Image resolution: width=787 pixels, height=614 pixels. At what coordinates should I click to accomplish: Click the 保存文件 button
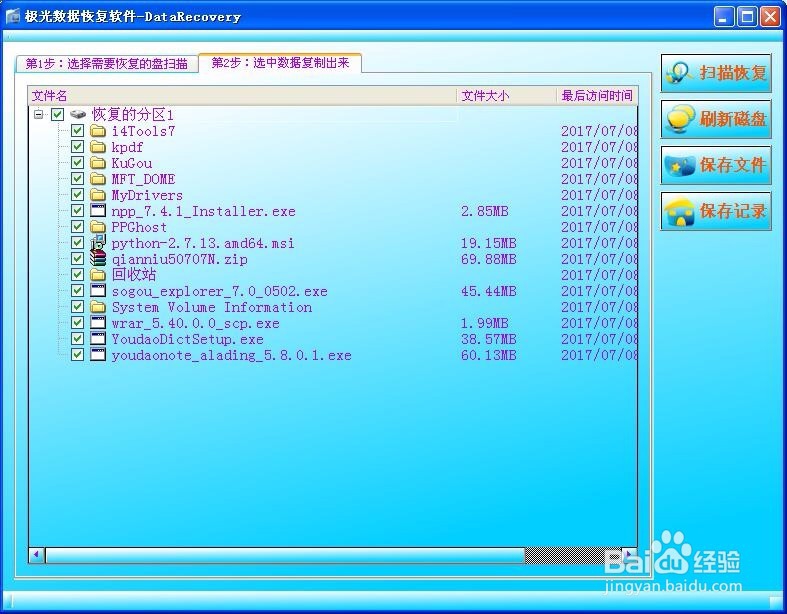point(716,165)
